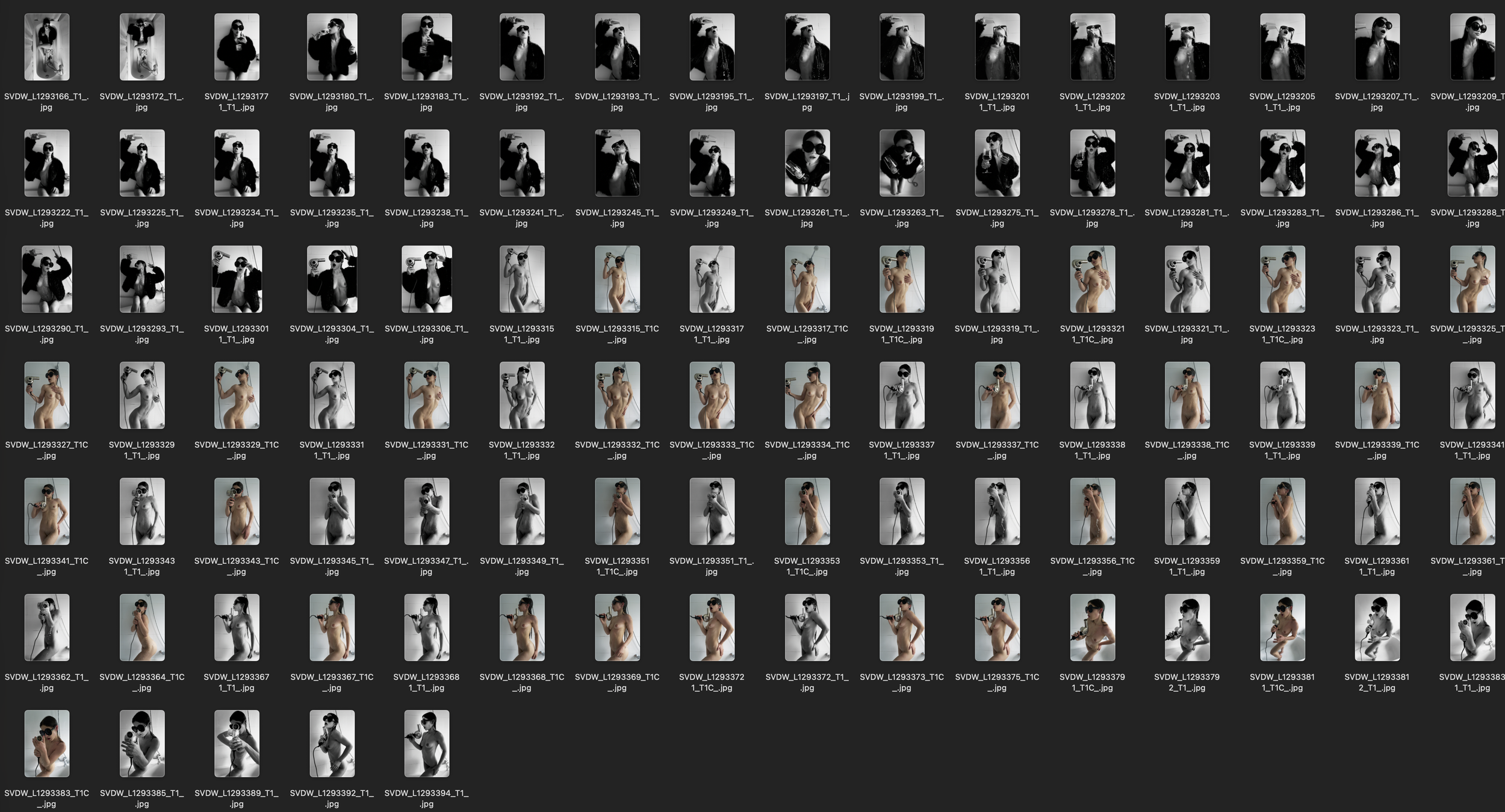Open the thumbnail SVDW_L1293327_T1C_.jpg
1505x812 pixels.
[x=47, y=395]
